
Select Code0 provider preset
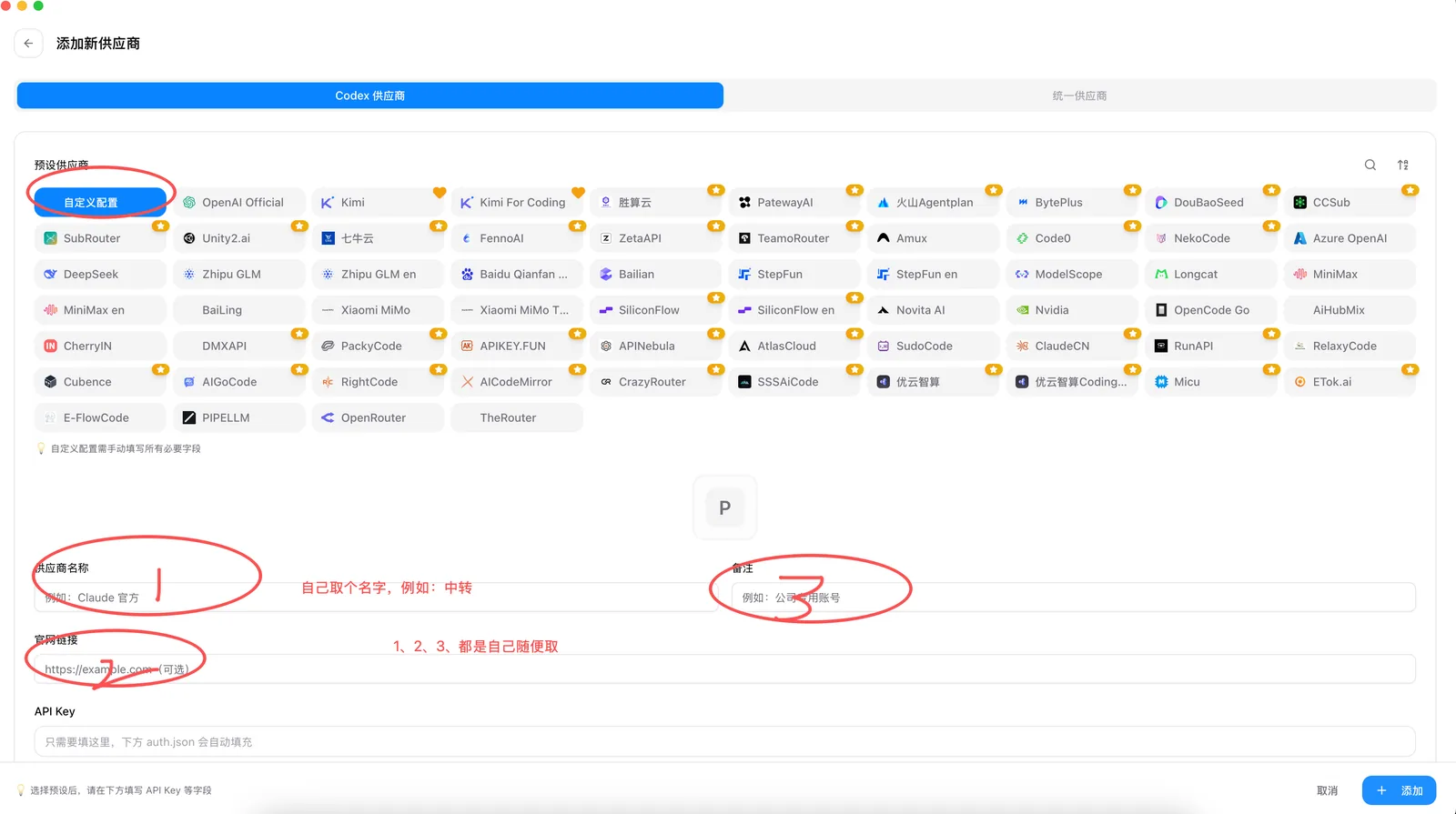[x=1072, y=238]
